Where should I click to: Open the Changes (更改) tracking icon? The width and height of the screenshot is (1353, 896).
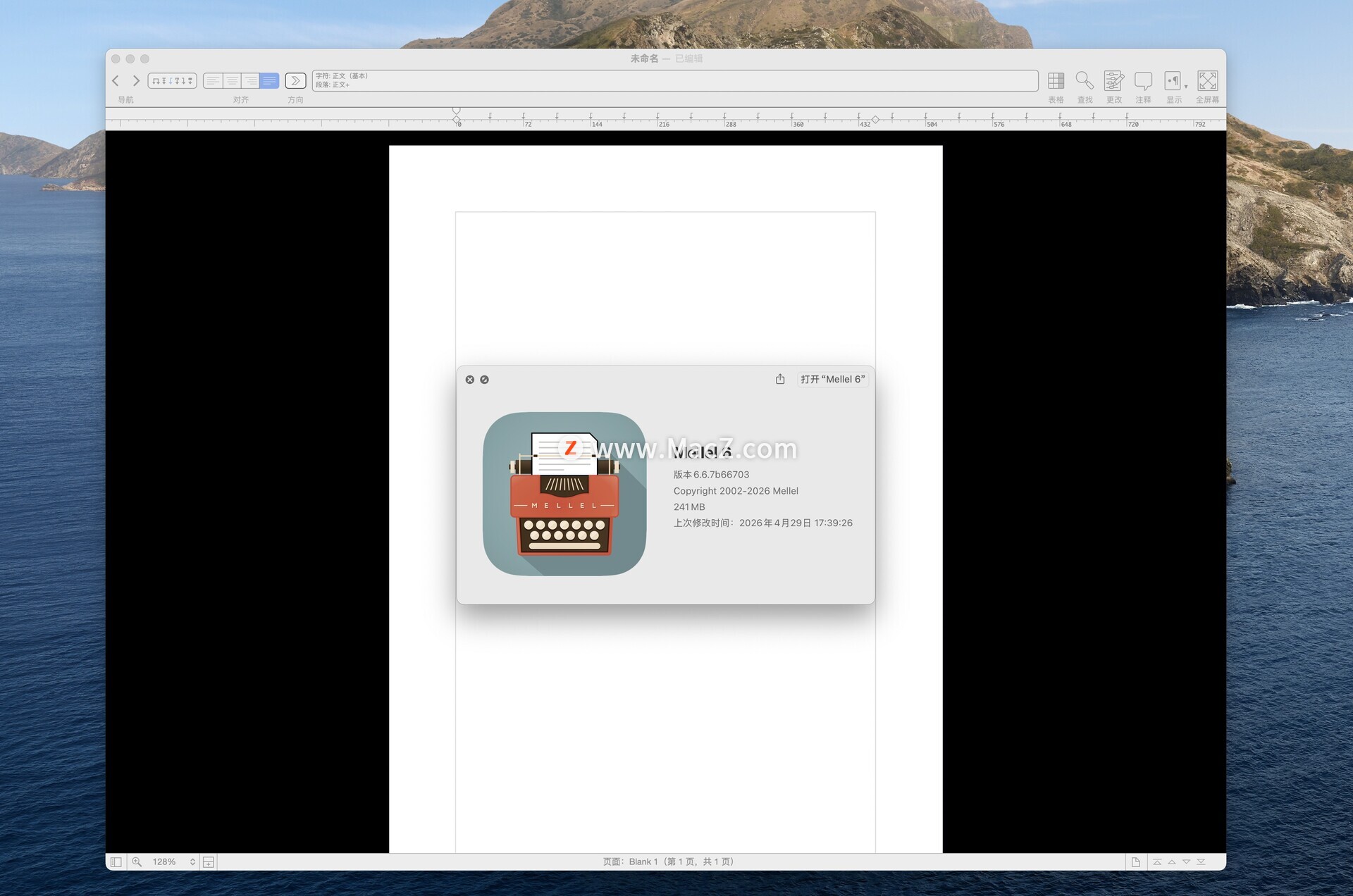1113,81
